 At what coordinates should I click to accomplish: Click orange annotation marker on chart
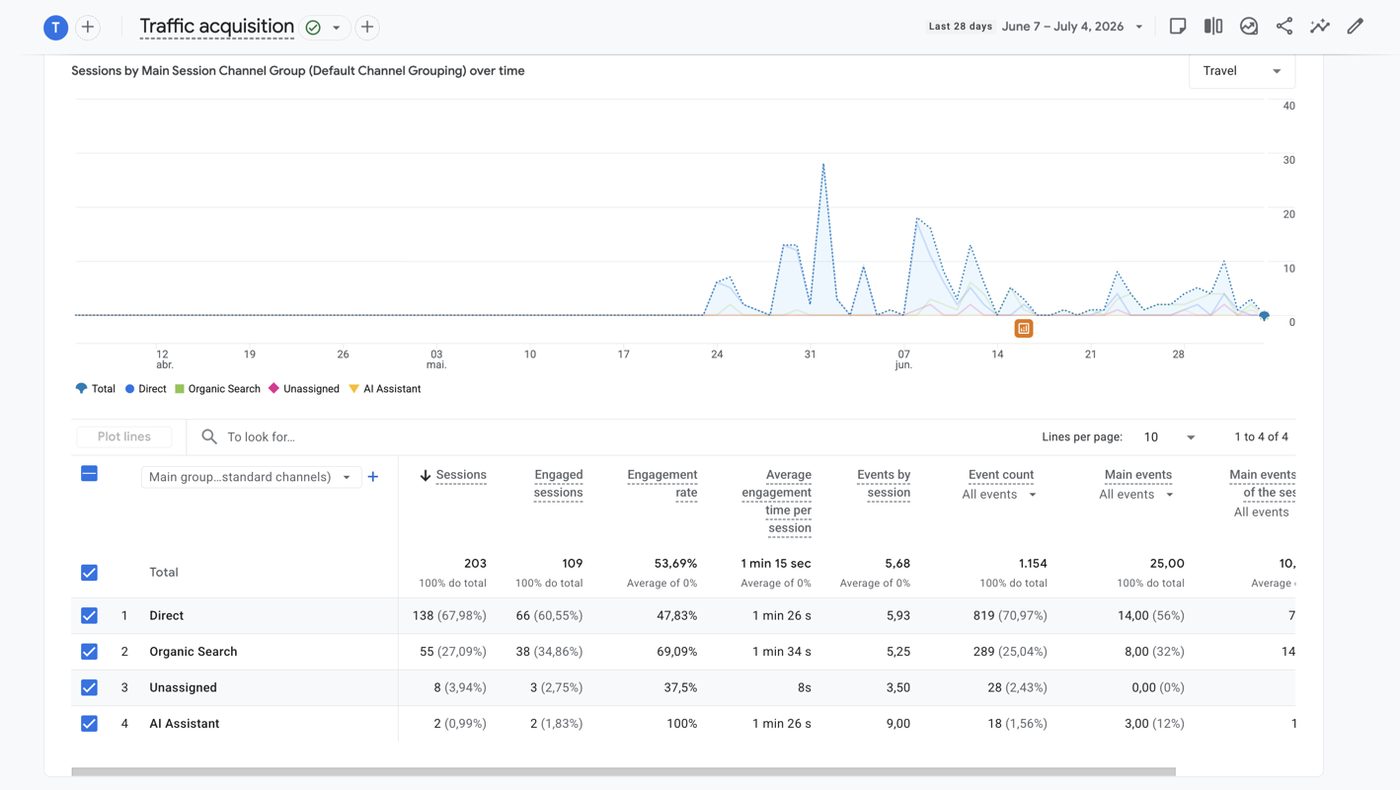pyautogui.click(x=1023, y=328)
